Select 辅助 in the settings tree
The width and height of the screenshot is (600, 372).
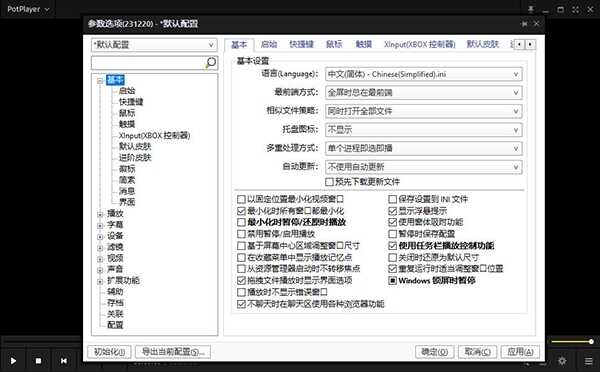[x=115, y=292]
